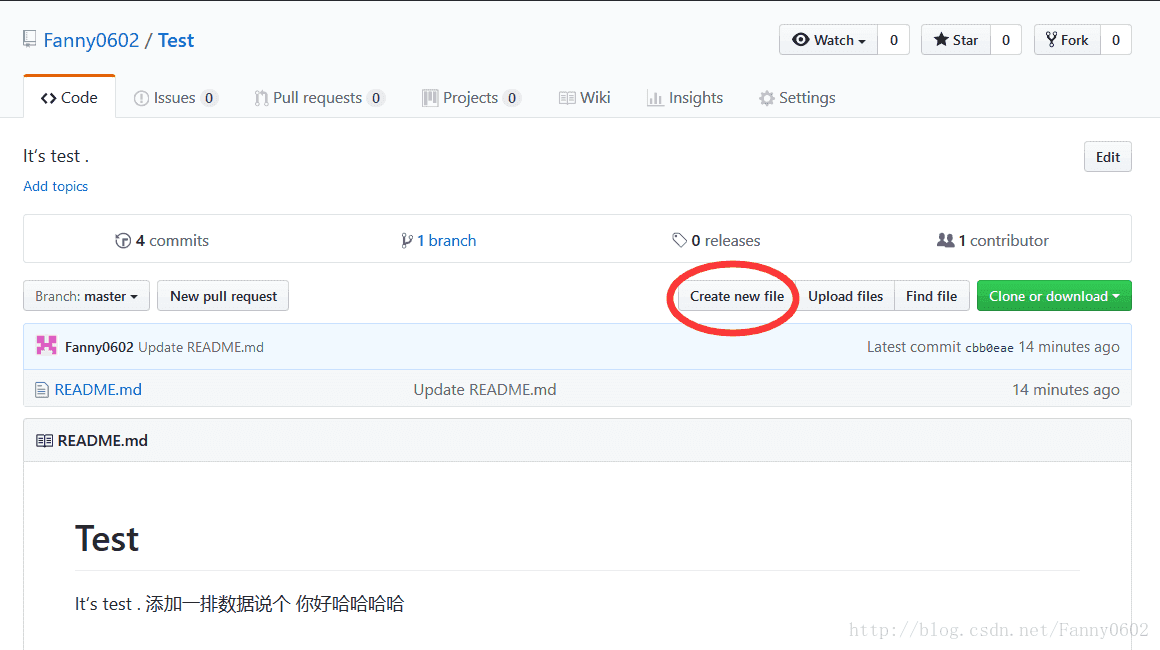Click the contributors people icon
The width and height of the screenshot is (1160, 650).
(945, 240)
